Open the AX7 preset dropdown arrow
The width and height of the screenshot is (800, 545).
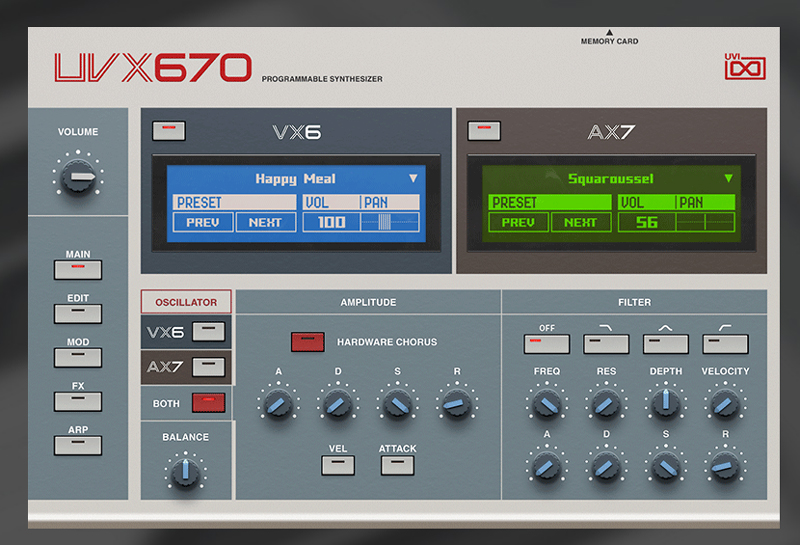pyautogui.click(x=729, y=178)
